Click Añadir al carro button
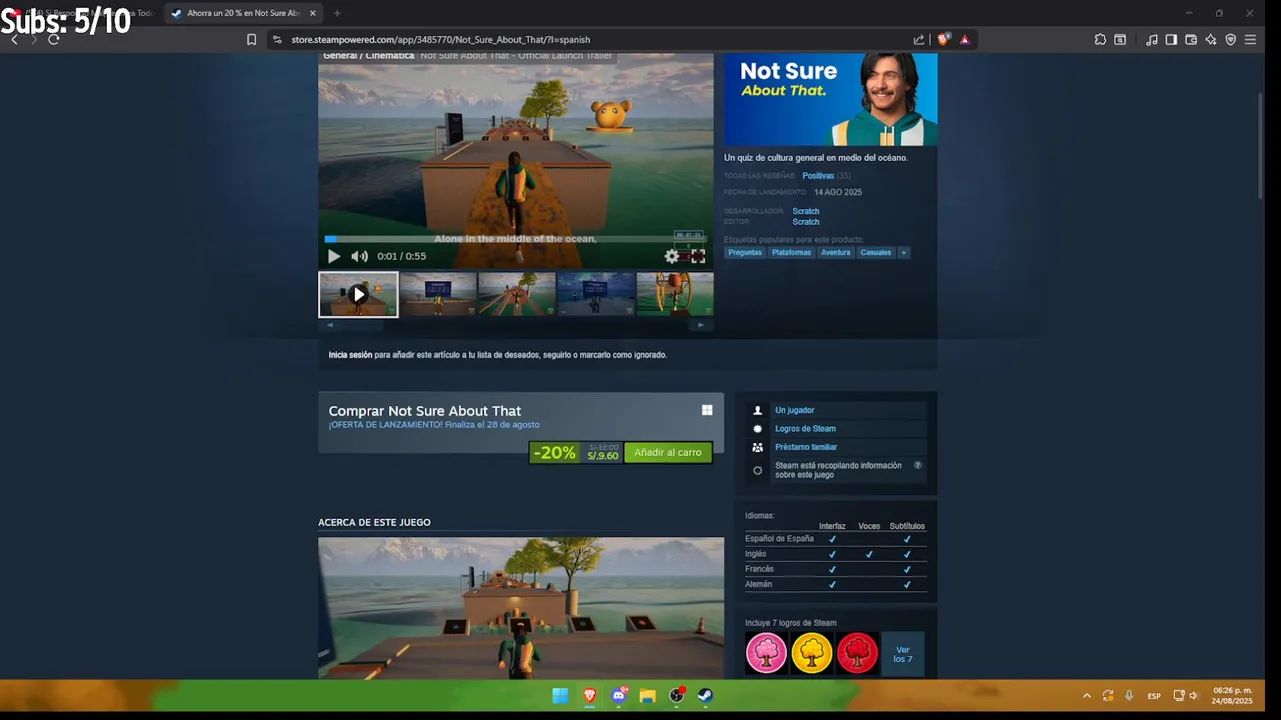The height and width of the screenshot is (720, 1281). [668, 453]
